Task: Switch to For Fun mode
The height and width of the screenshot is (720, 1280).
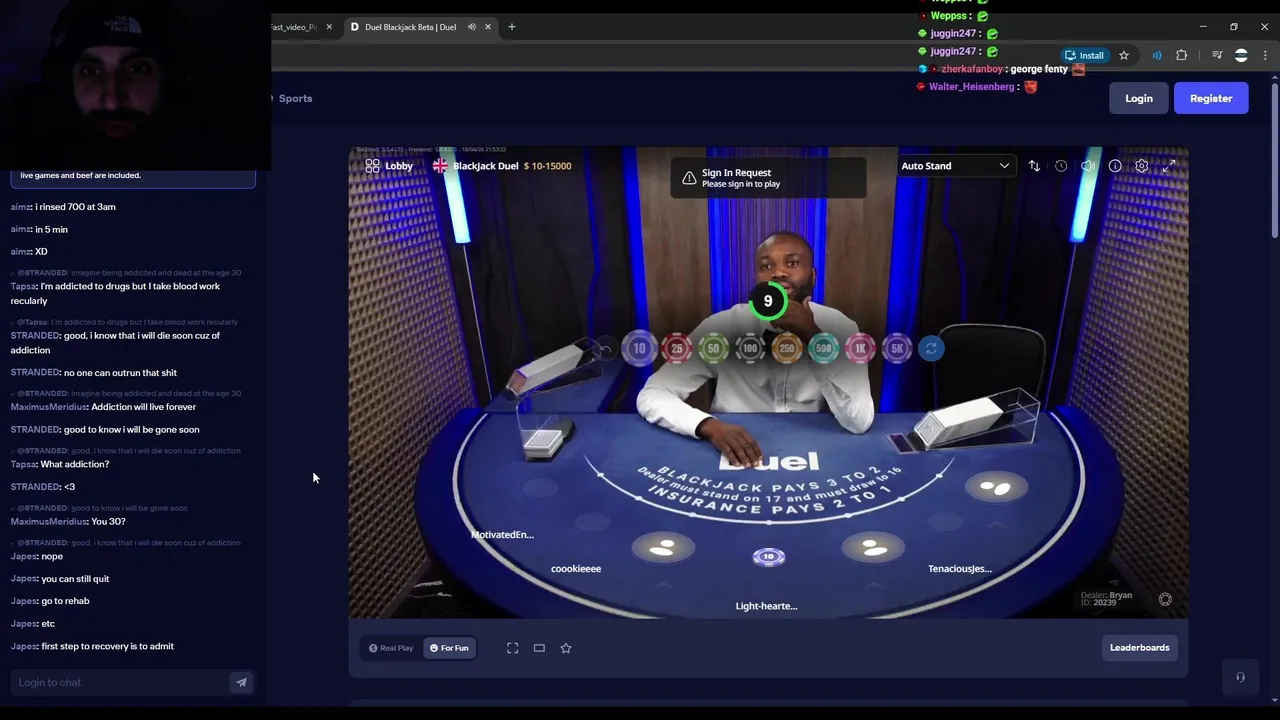Action: pos(449,648)
